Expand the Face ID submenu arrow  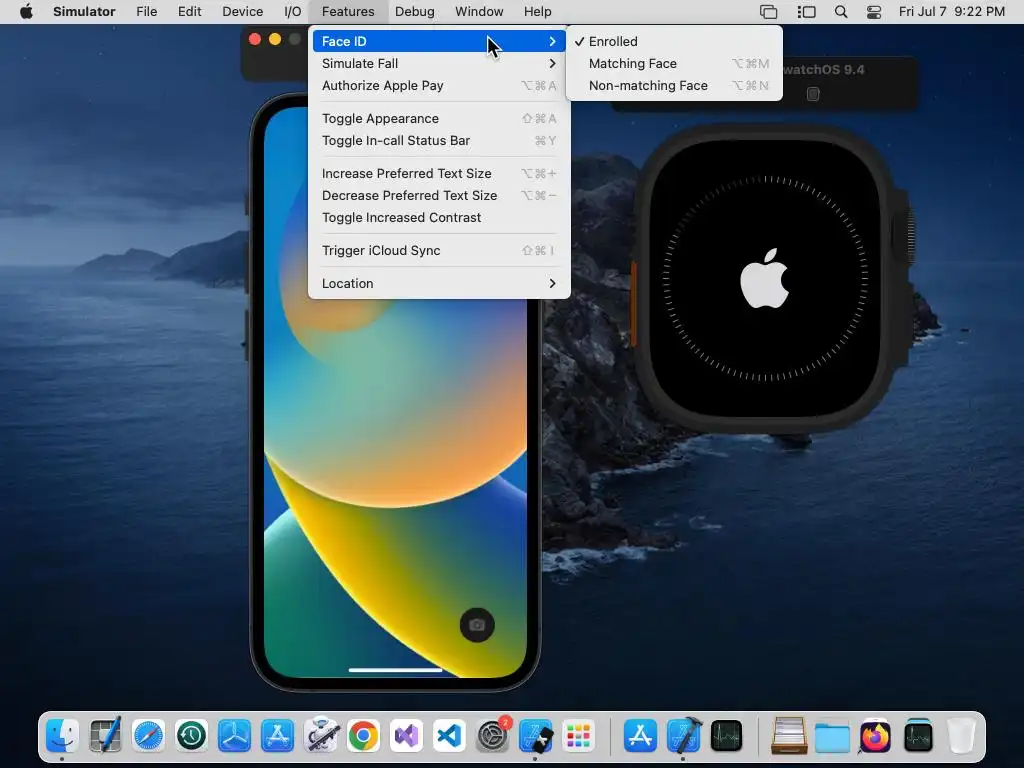click(552, 41)
